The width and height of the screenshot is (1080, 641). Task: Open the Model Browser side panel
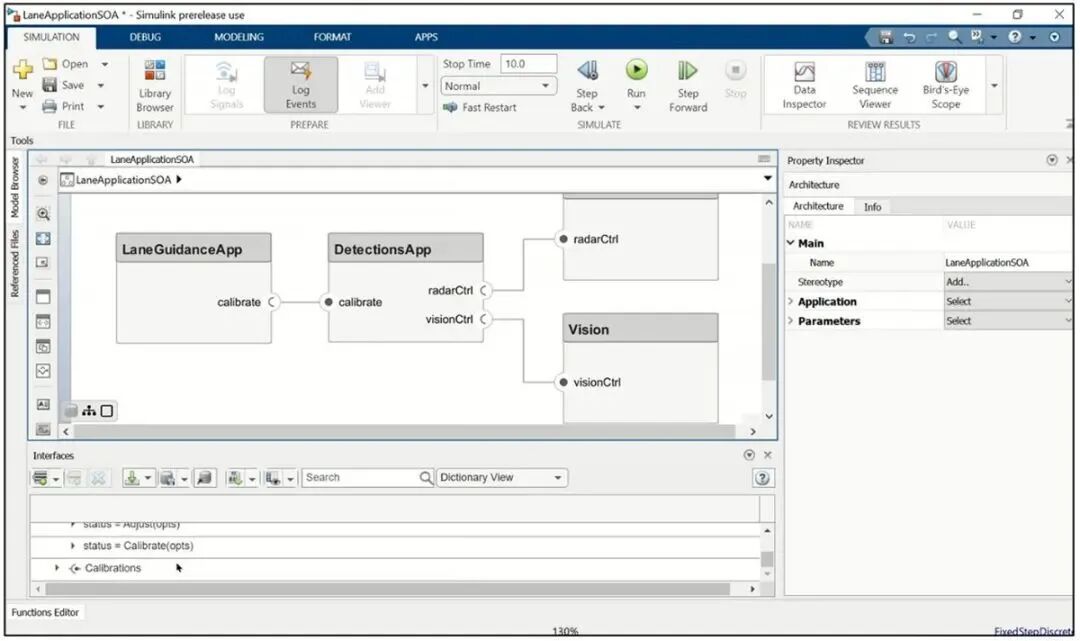coord(14,187)
